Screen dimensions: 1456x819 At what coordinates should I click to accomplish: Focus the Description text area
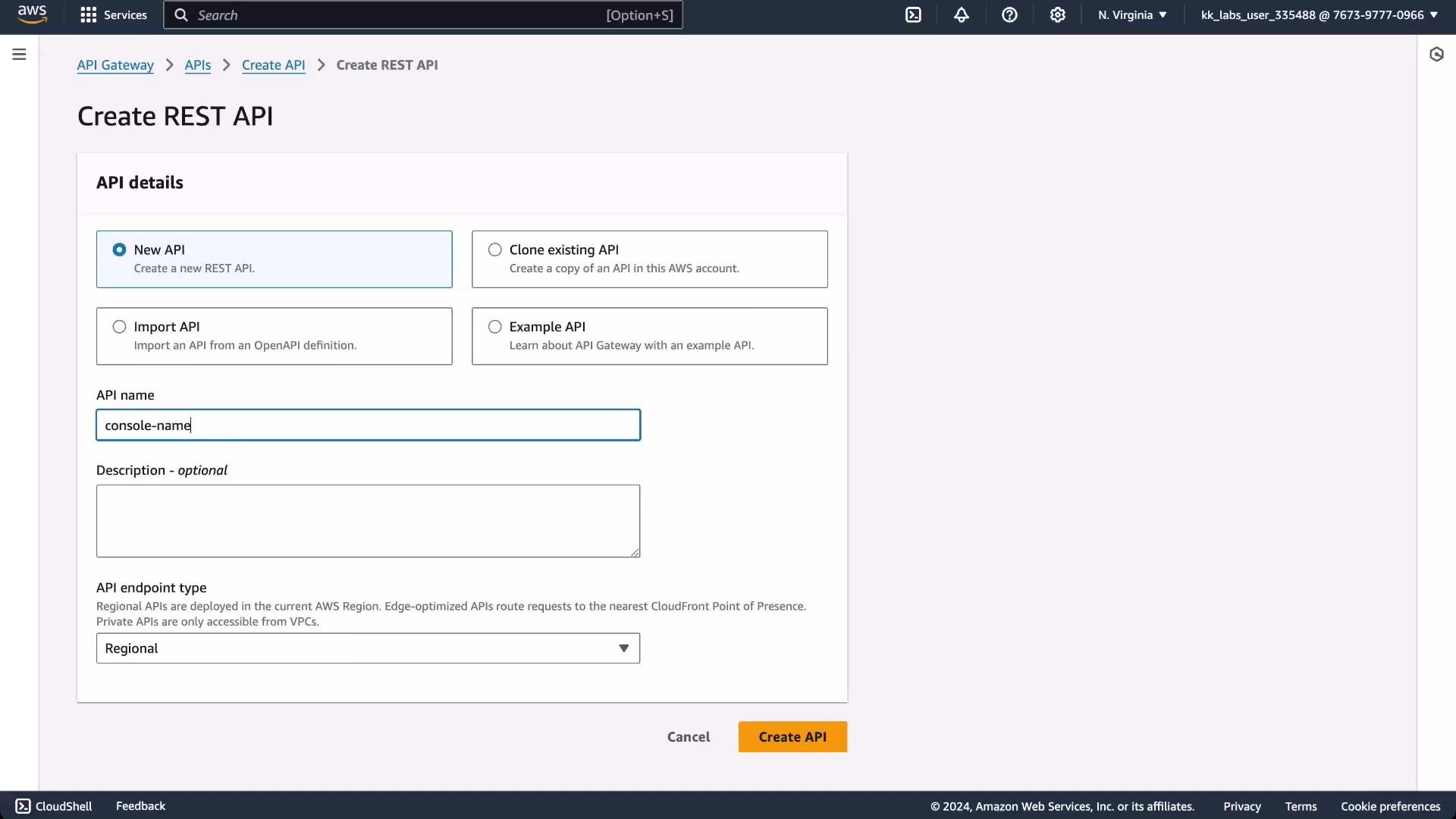[368, 521]
